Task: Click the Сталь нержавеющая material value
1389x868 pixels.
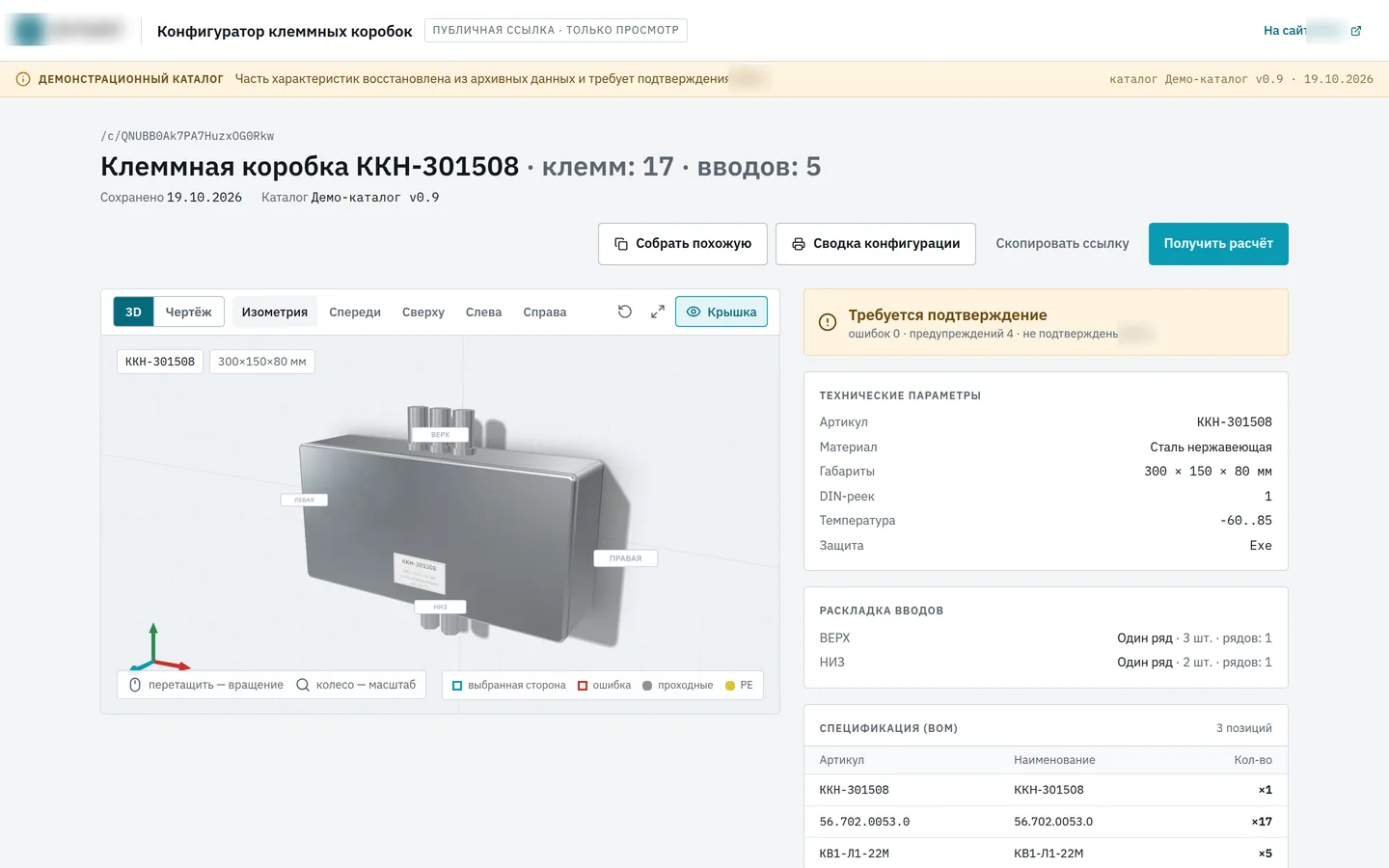Action: click(1211, 448)
